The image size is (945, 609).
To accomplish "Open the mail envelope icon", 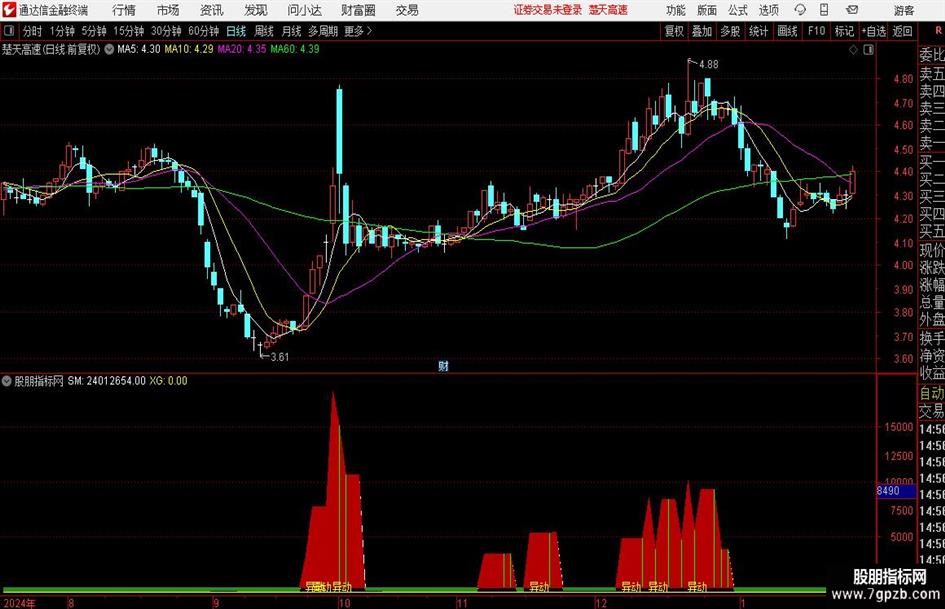I will tap(852, 10).
